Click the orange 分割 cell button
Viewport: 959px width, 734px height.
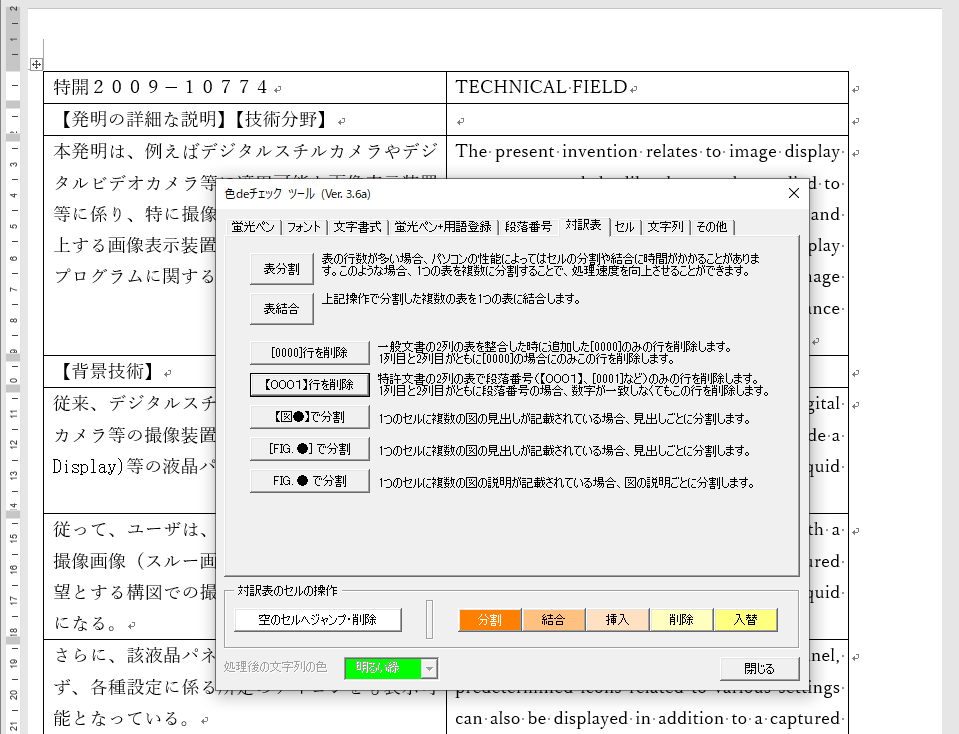(x=490, y=620)
